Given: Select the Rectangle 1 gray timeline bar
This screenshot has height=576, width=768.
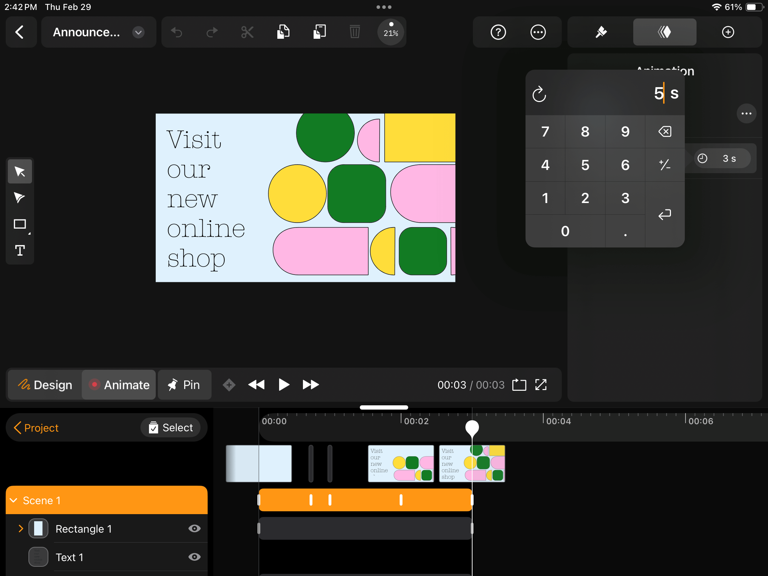Looking at the screenshot, I should pyautogui.click(x=365, y=528).
